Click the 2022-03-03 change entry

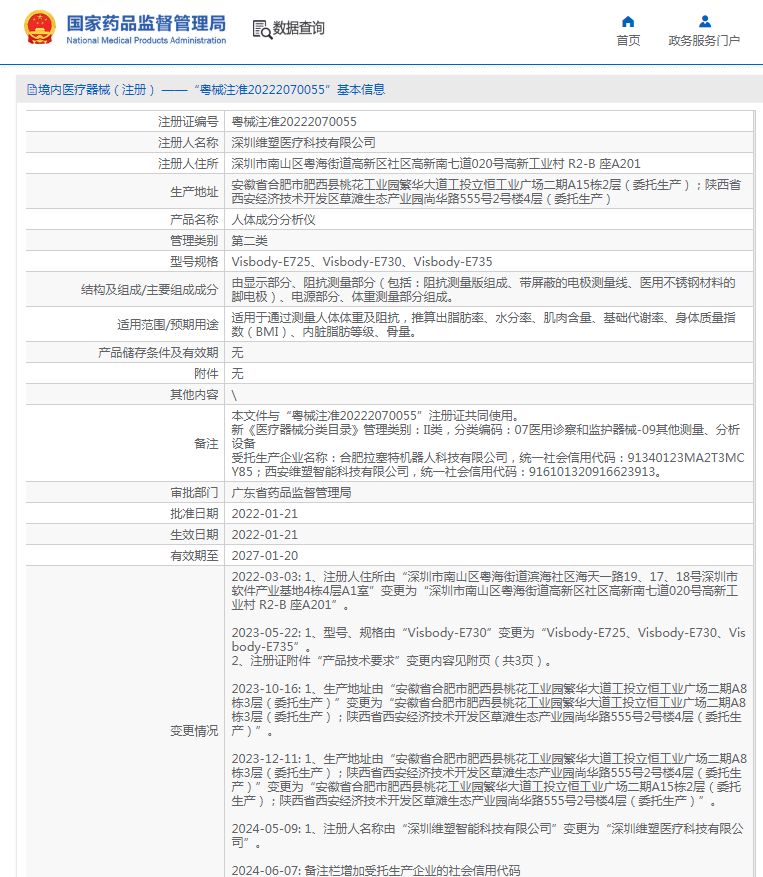(485, 591)
